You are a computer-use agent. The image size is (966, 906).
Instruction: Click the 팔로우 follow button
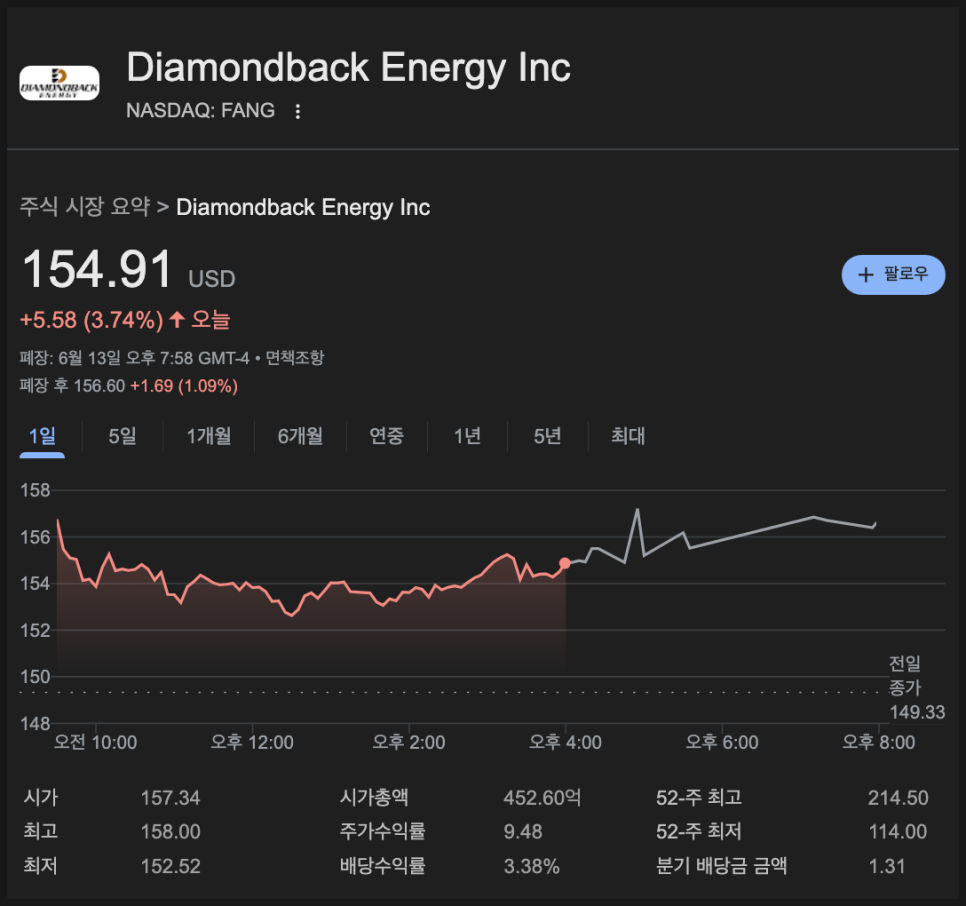(893, 275)
